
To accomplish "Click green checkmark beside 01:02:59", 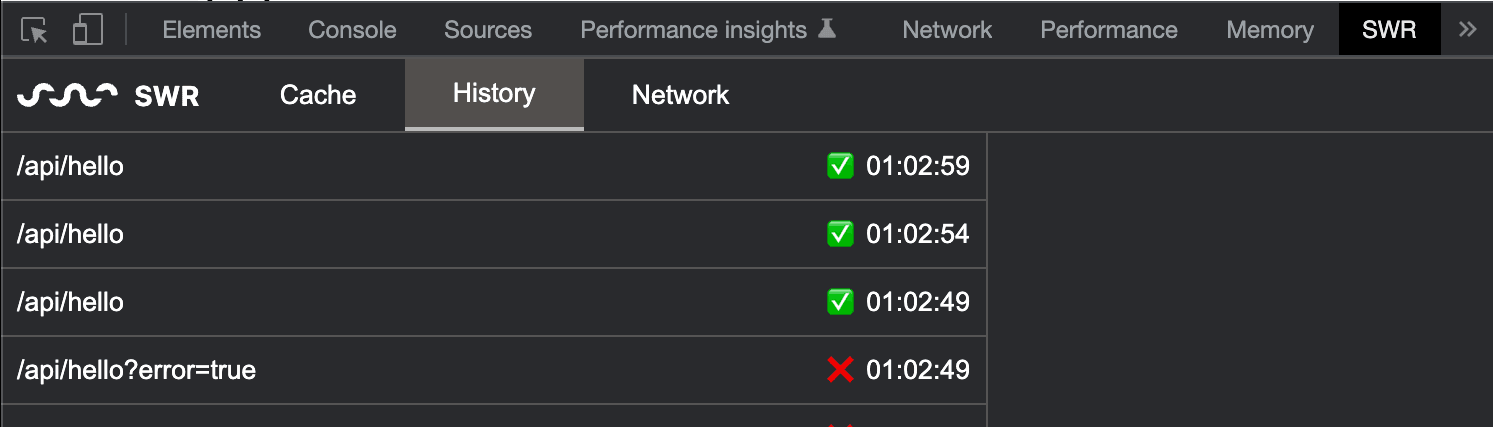I will pos(840,166).
